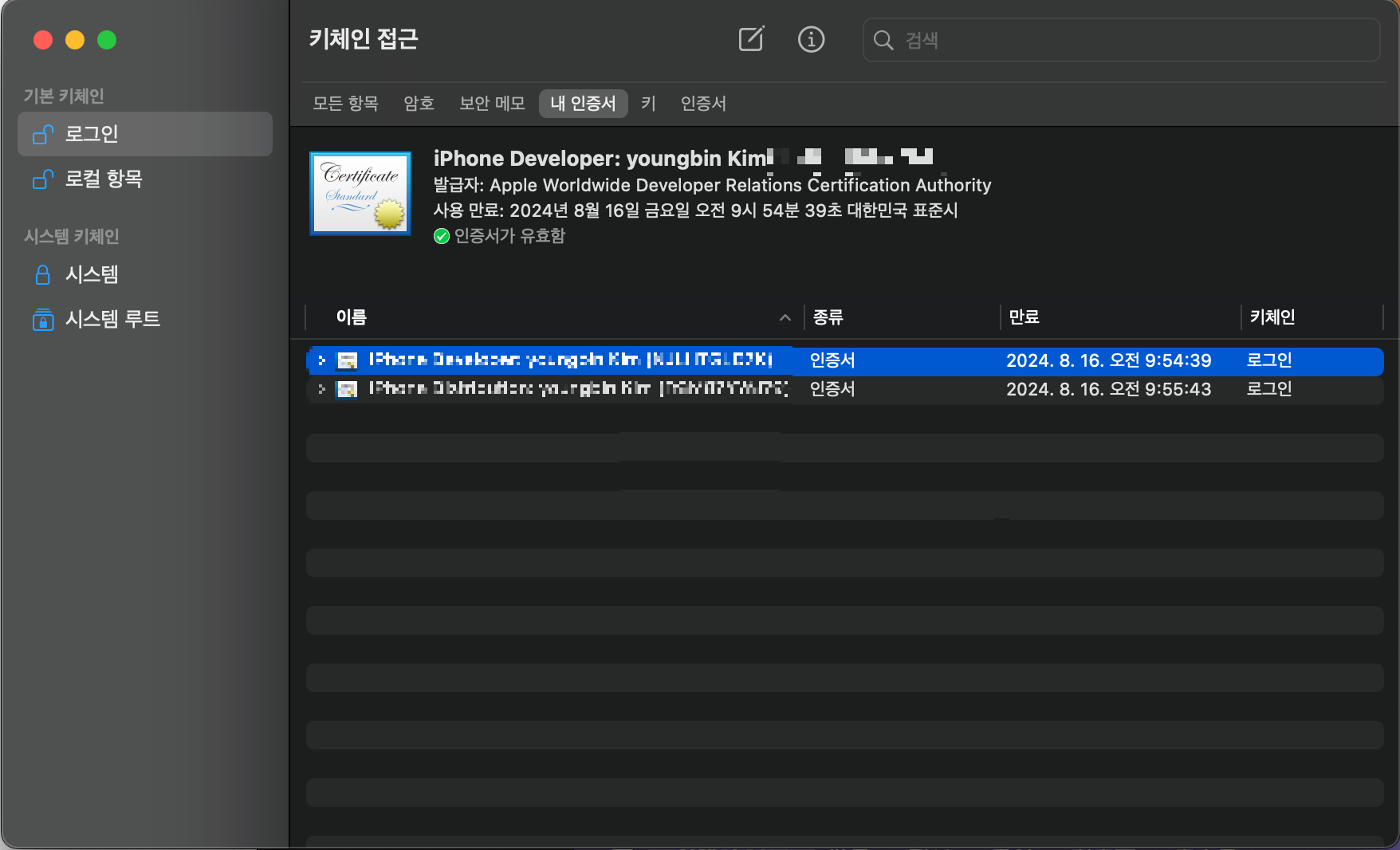Click the iPhone Developer row certificate icon
The image size is (1400, 850).
[347, 360]
